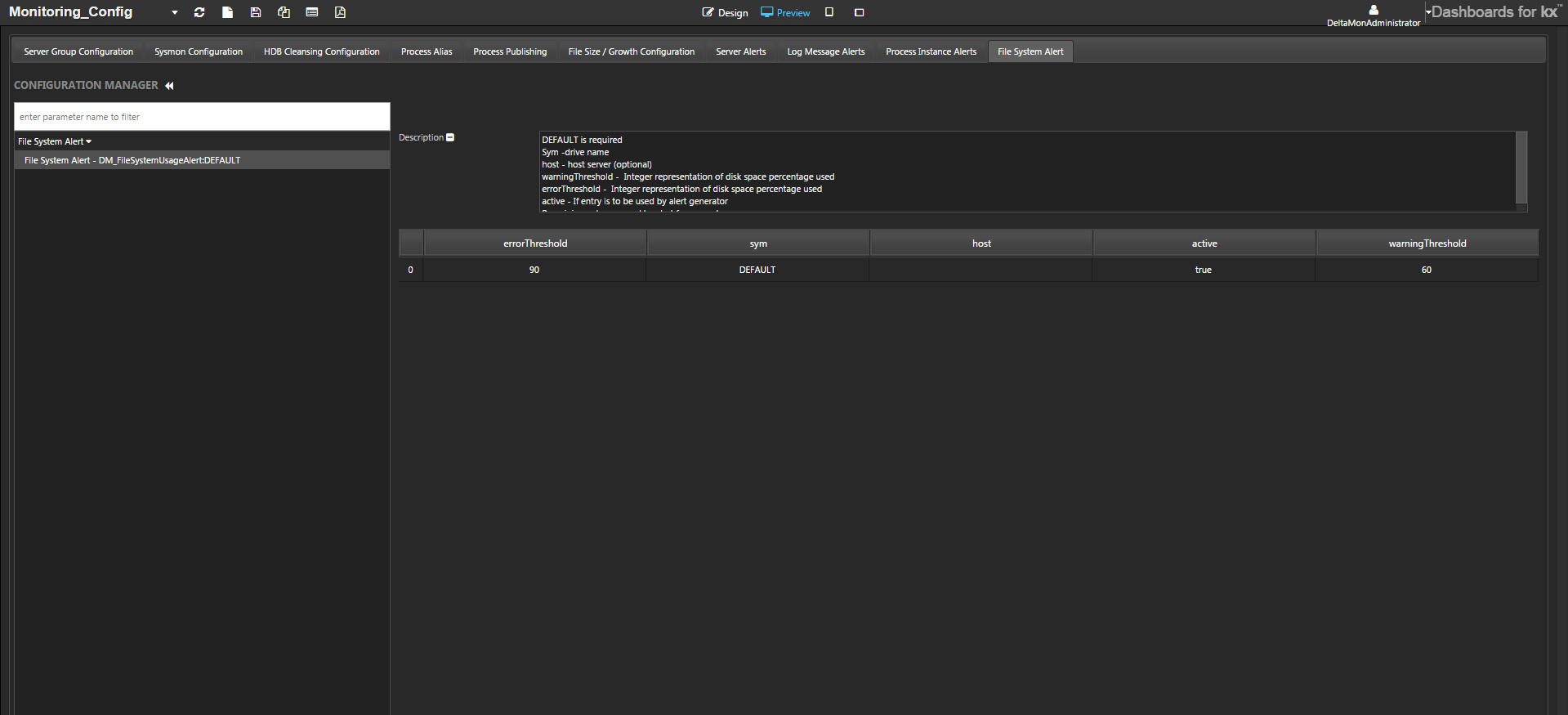
Task: Click the errorThreshold value 90
Action: (x=534, y=270)
